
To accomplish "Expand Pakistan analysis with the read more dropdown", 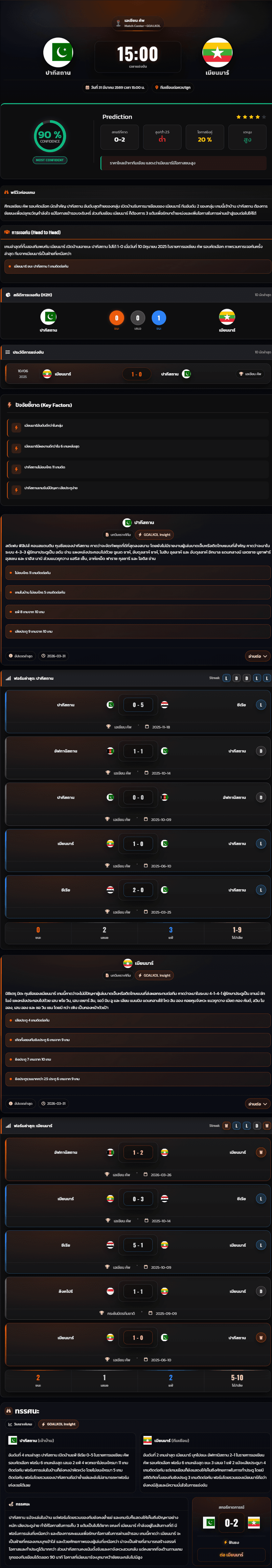I will 257,656.
